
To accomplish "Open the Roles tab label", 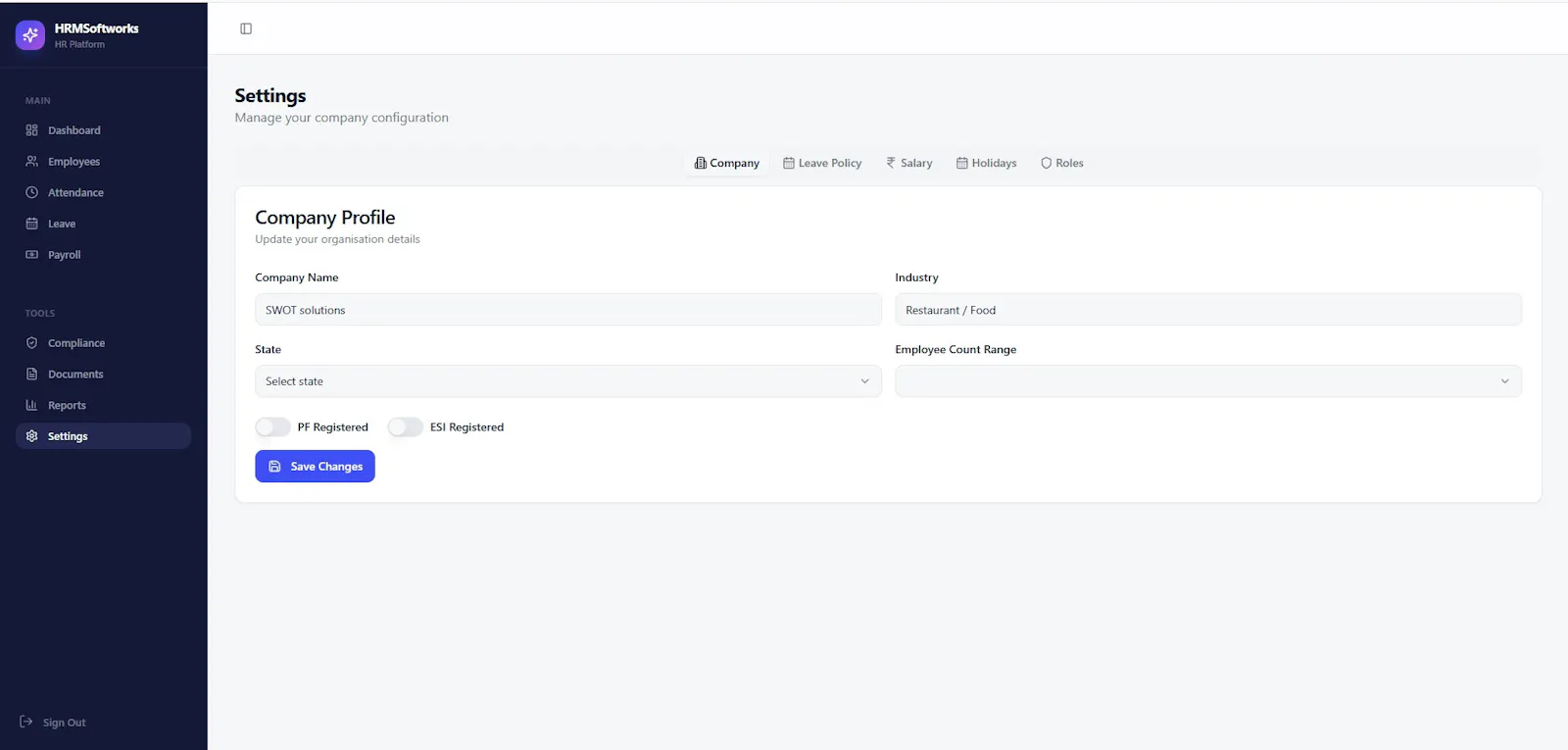I will (x=1069, y=163).
